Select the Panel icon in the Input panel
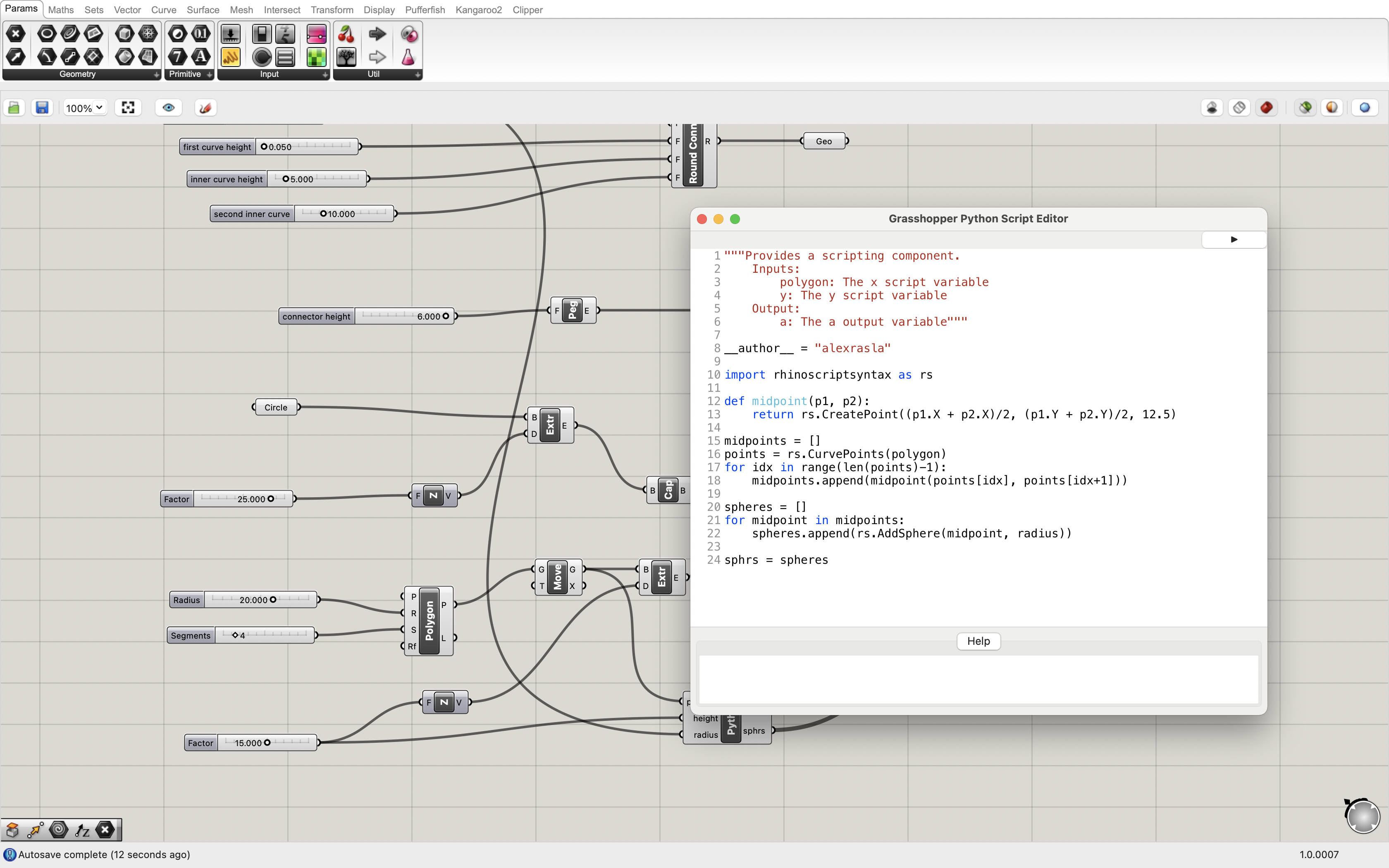 285,56
